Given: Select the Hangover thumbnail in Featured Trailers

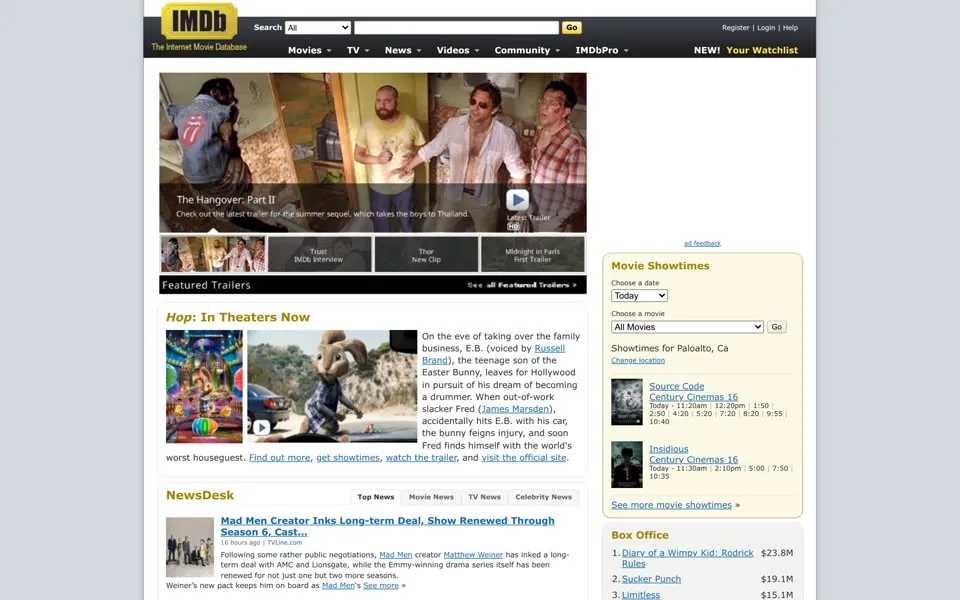Looking at the screenshot, I should [x=213, y=254].
